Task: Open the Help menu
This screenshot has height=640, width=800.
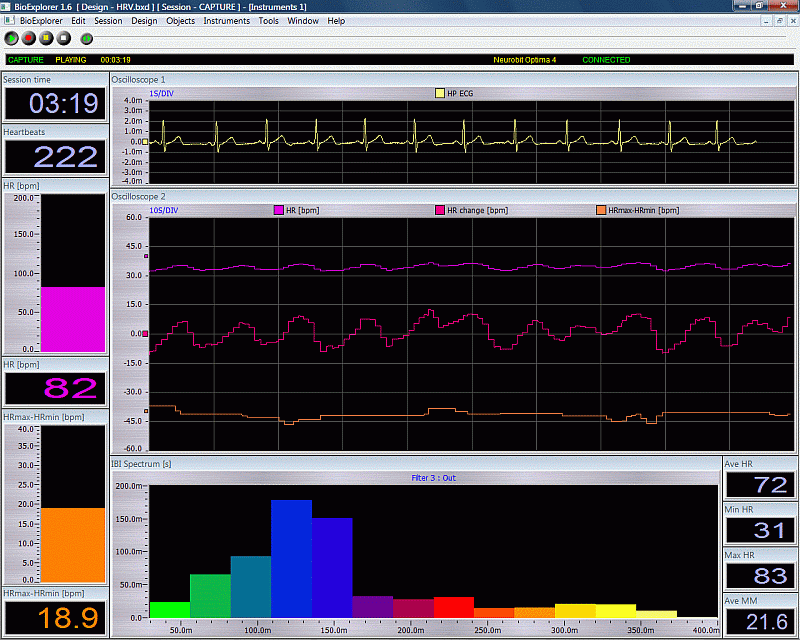Action: 336,21
